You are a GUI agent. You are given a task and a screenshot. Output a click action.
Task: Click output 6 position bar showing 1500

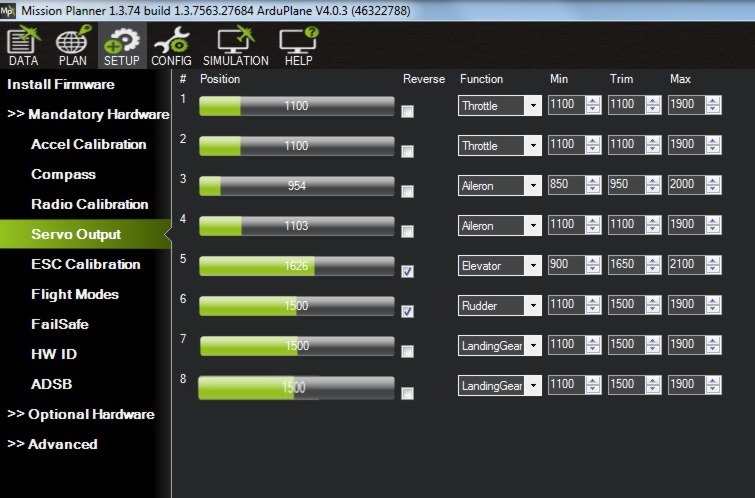(x=297, y=306)
